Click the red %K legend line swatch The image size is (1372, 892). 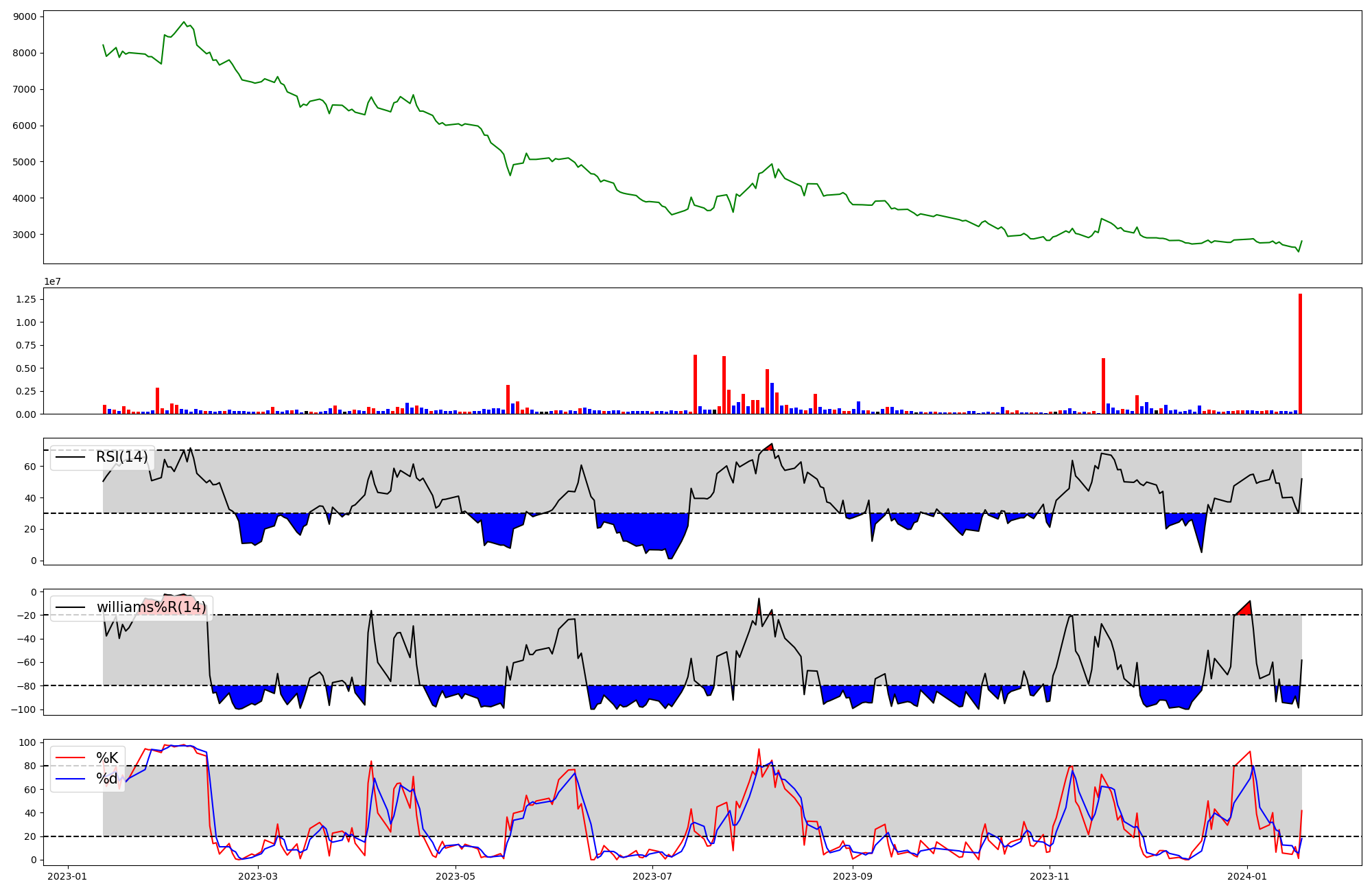pyautogui.click(x=70, y=758)
